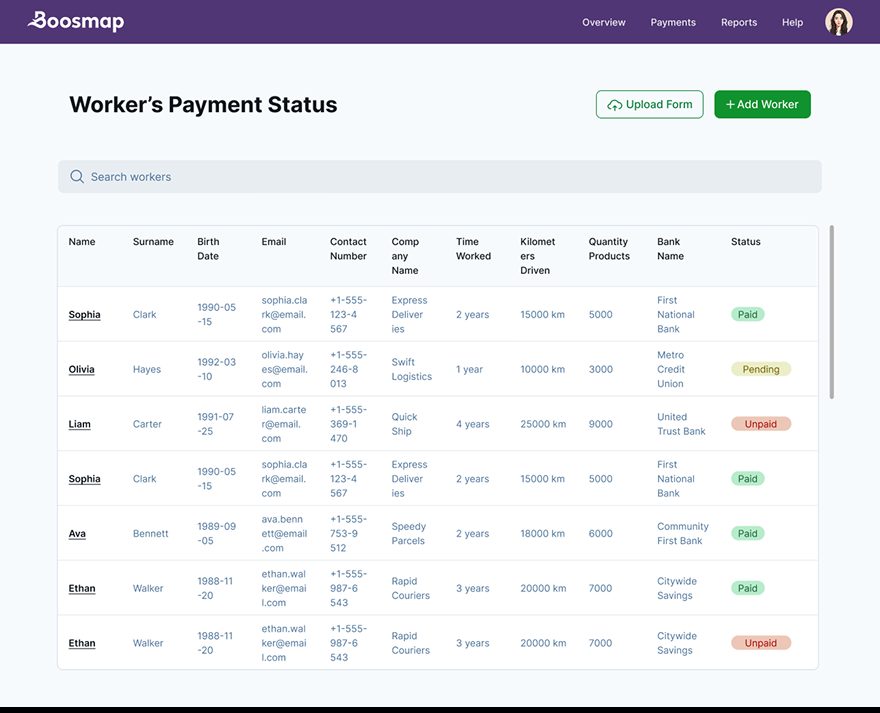Screen dimensions: 880x713
Task: Click quantity 6000
Action: tap(601, 533)
